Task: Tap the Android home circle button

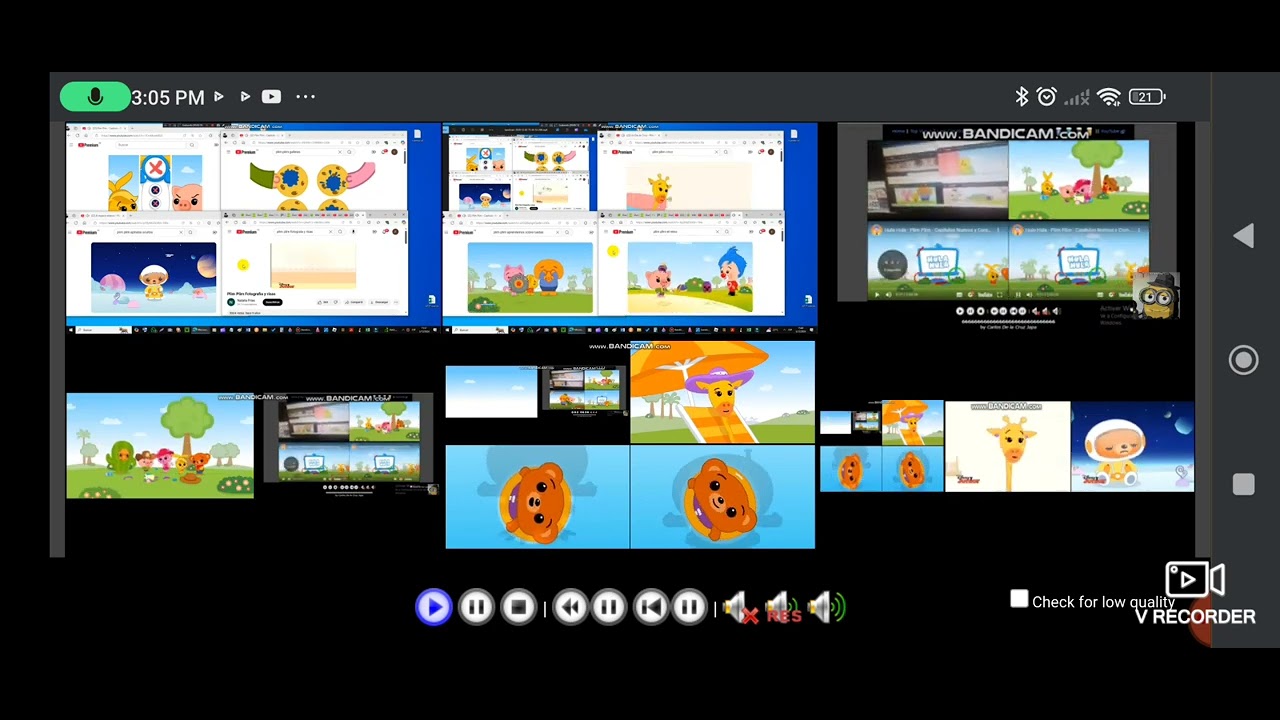Action: pos(1243,360)
